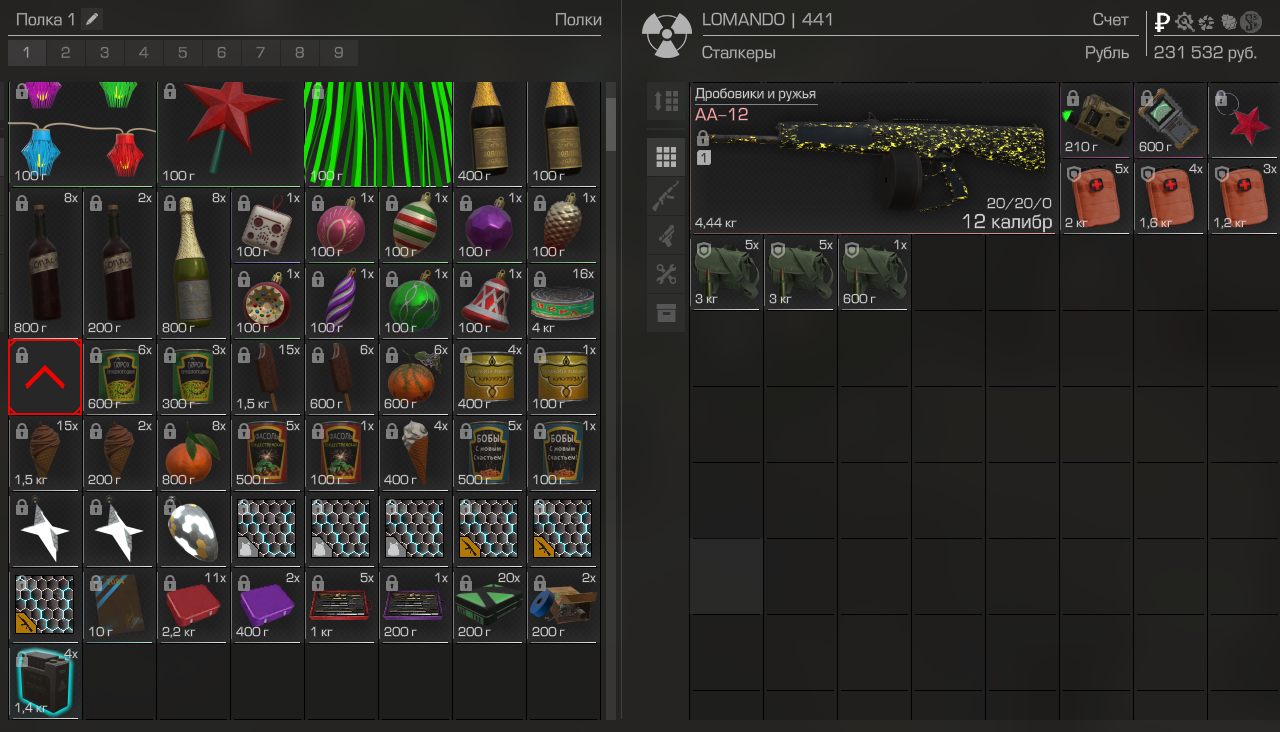Switch to shelf tab 2
This screenshot has height=732, width=1280.
66,53
